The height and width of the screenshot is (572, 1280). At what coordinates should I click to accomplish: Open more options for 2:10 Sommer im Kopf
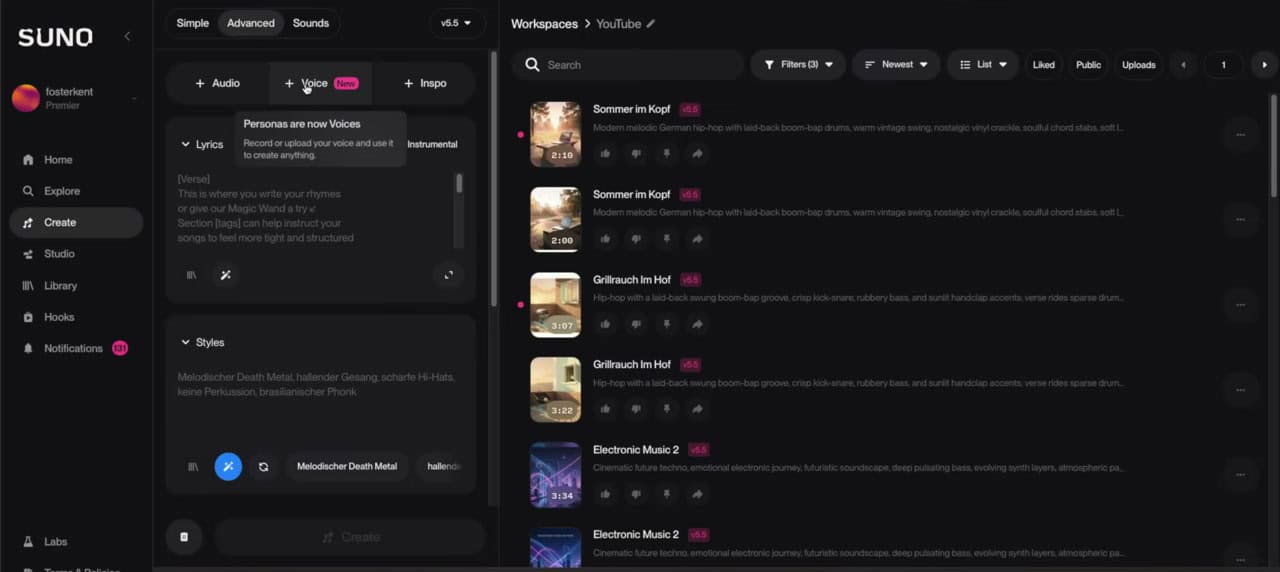(1240, 135)
